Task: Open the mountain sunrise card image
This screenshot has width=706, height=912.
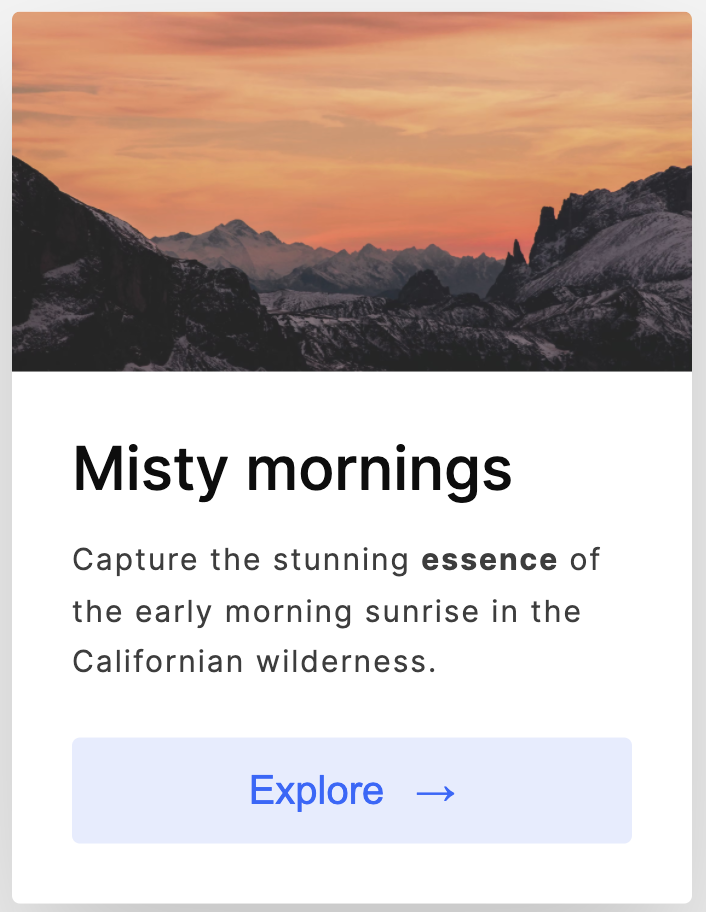Action: tap(352, 191)
